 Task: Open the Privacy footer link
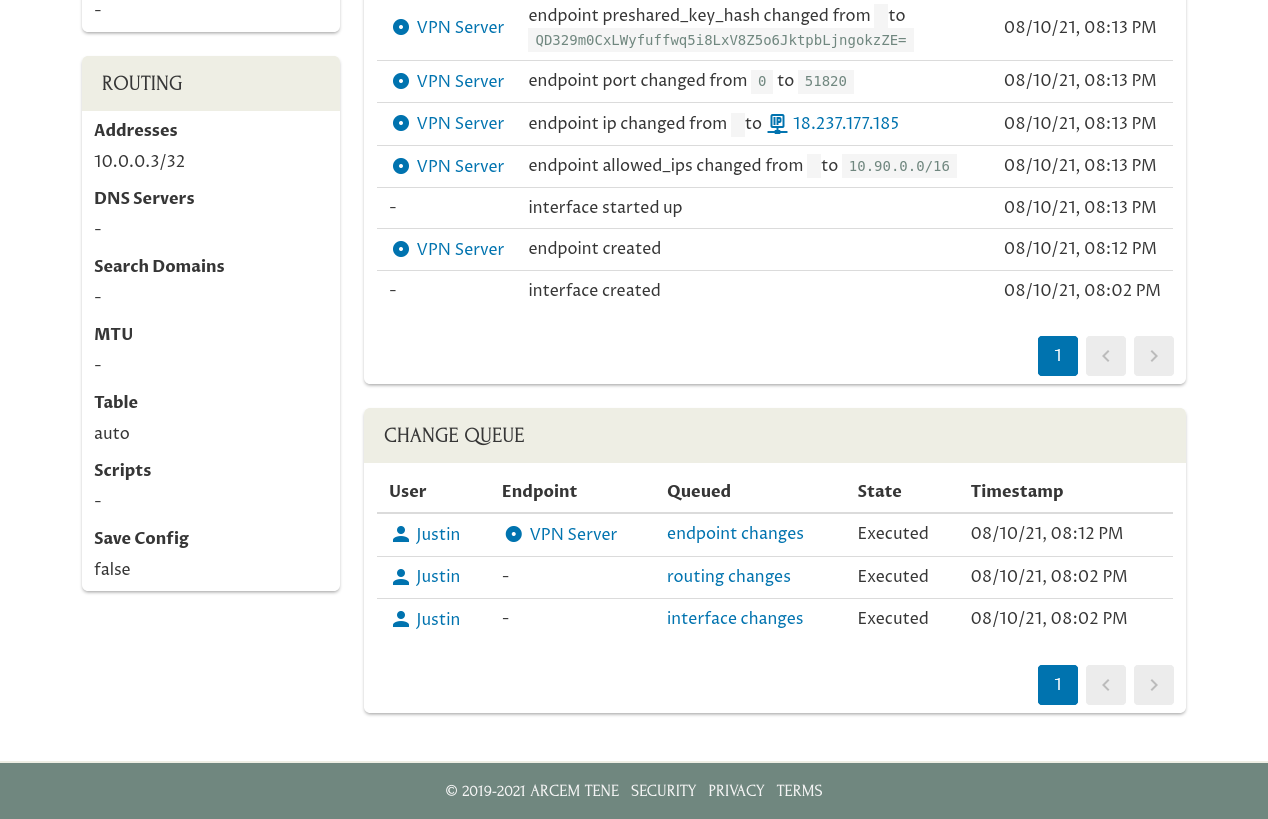pyautogui.click(x=736, y=791)
